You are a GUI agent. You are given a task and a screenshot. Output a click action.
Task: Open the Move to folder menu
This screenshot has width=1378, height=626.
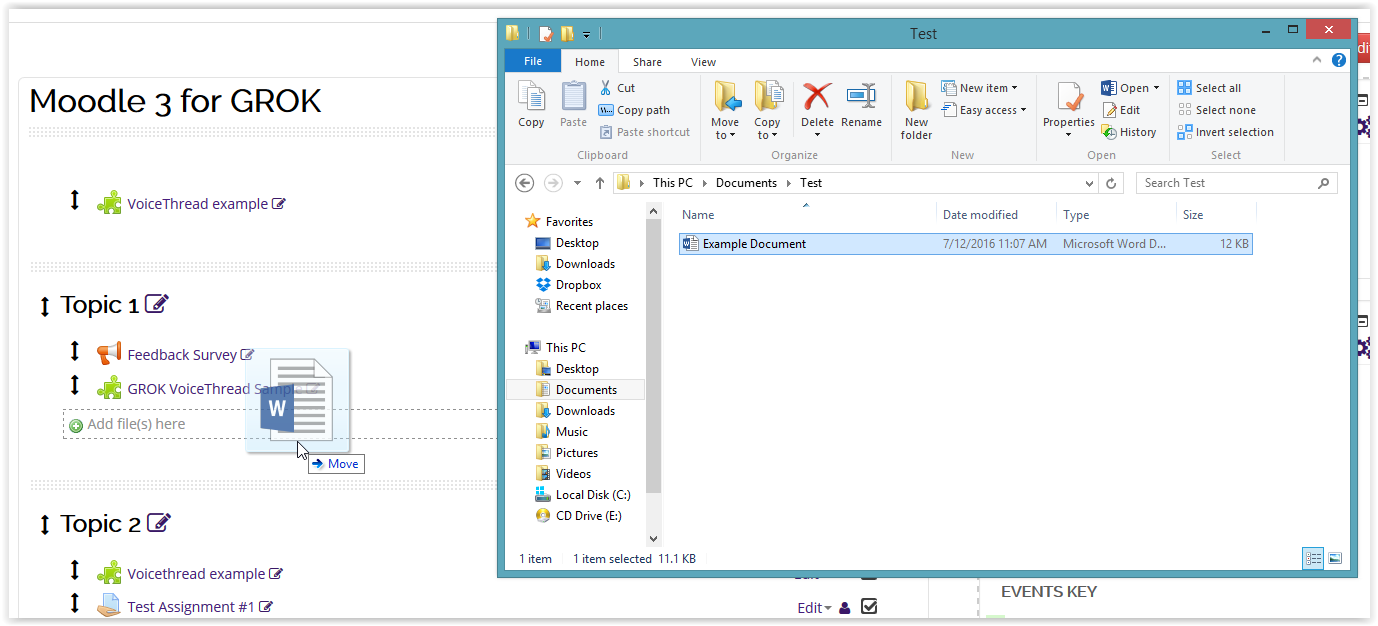[x=725, y=110]
